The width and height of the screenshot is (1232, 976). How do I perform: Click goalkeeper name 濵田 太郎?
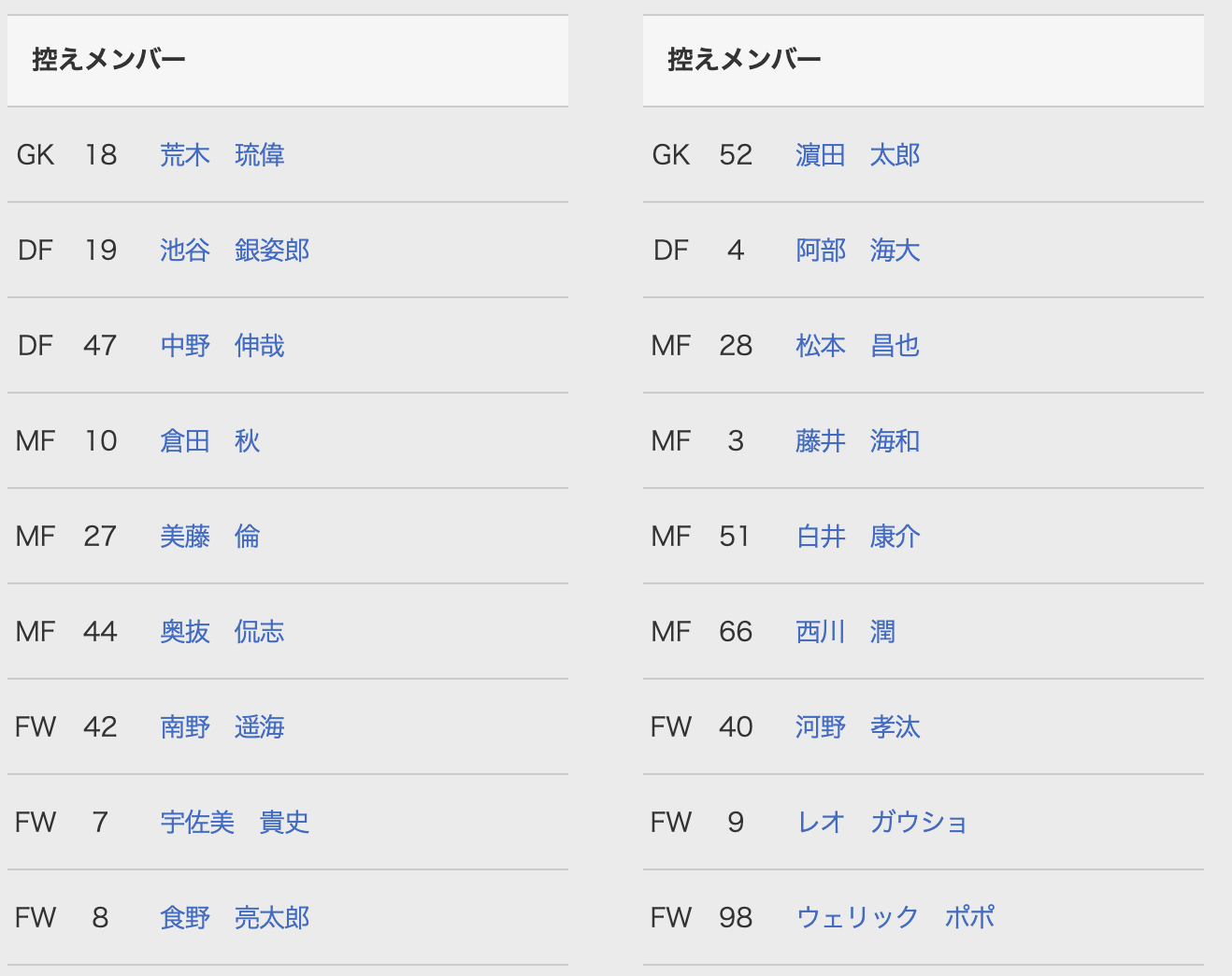point(858,155)
